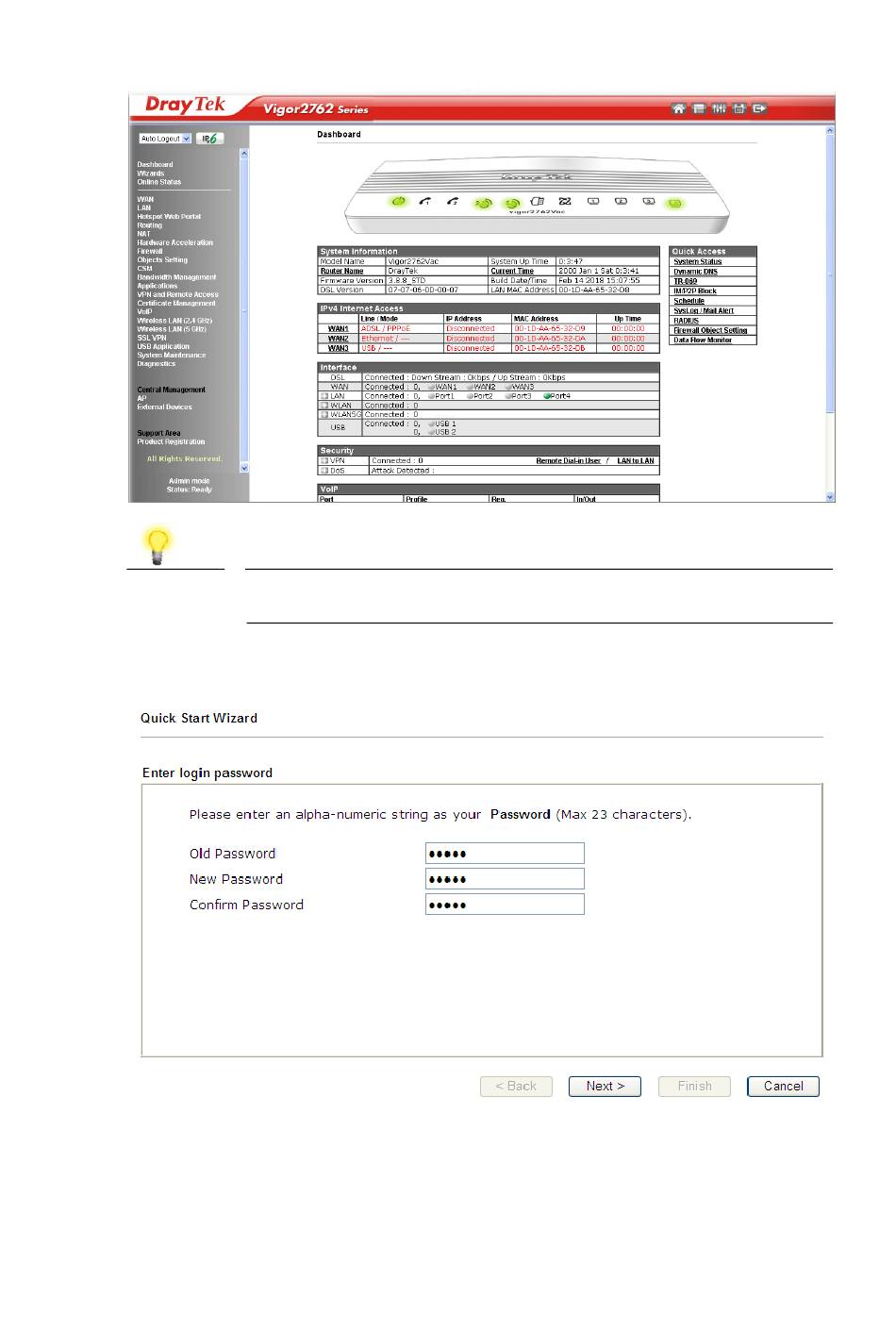Expand the VPN security row
Image resolution: width=896 pixels, height=1329 pixels.
pyautogui.click(x=324, y=460)
